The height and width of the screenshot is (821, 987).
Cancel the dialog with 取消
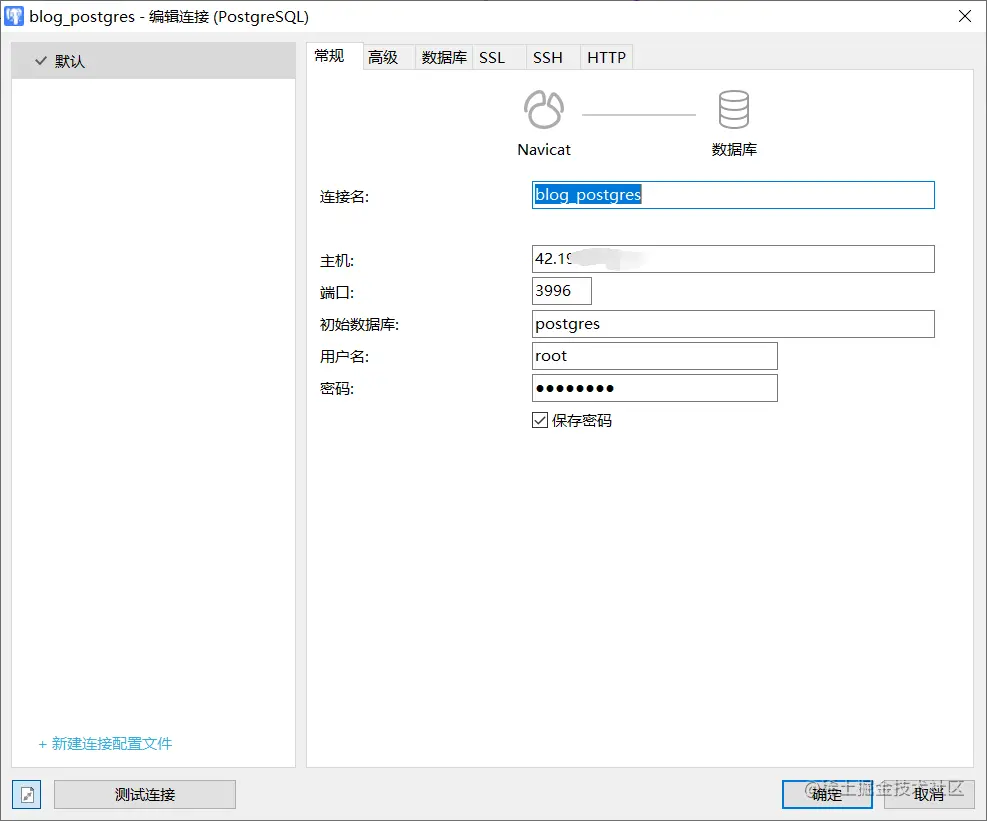pyautogui.click(x=929, y=795)
